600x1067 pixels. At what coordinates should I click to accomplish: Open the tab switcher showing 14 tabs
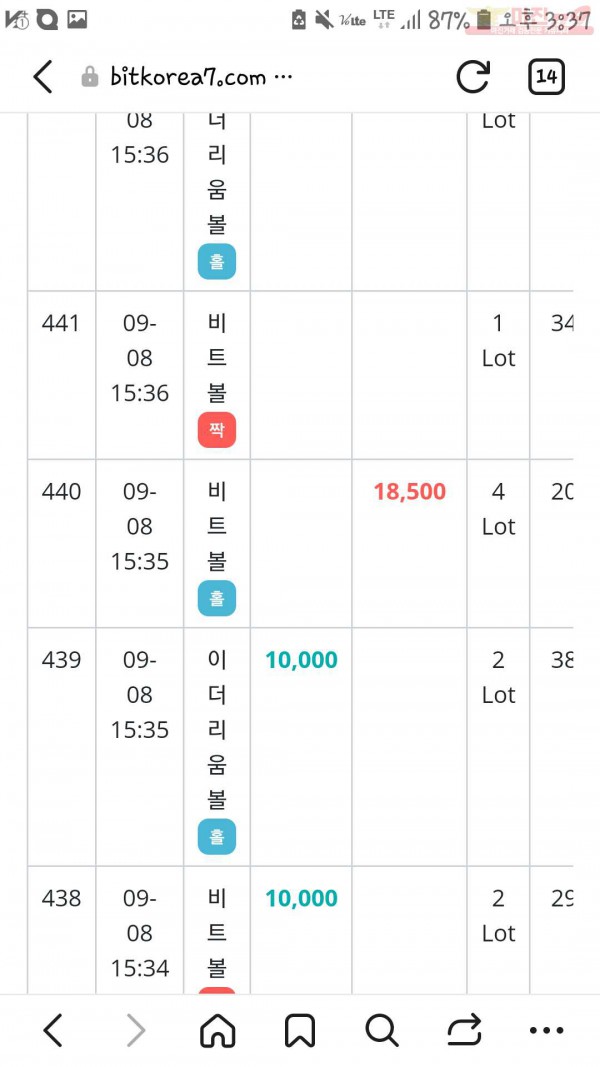pyautogui.click(x=546, y=76)
